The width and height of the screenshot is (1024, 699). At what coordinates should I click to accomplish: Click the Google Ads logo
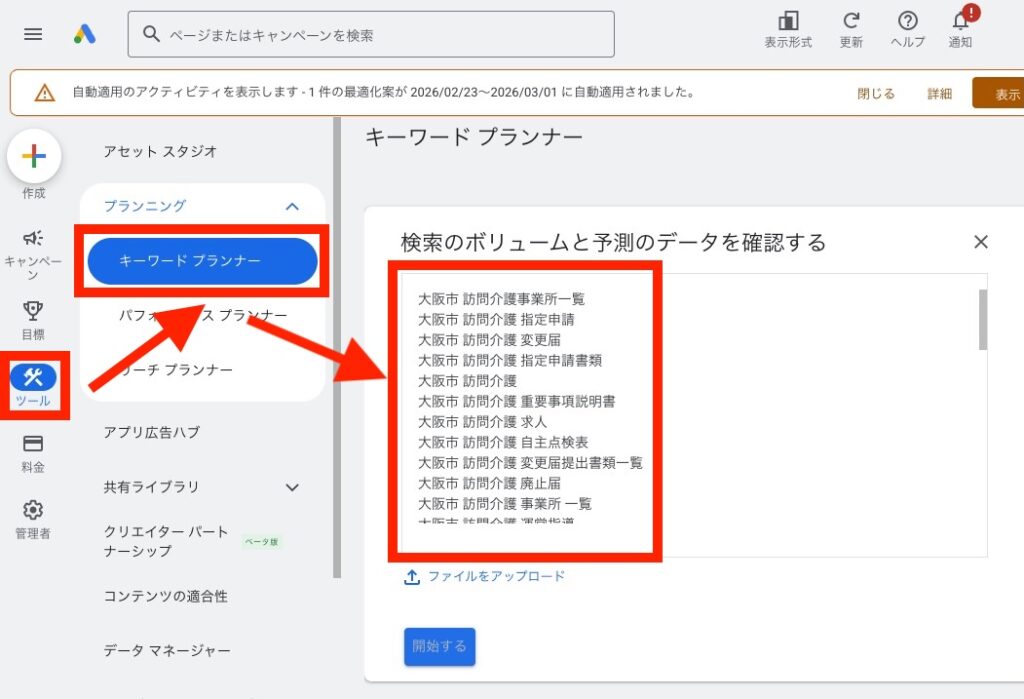[84, 34]
